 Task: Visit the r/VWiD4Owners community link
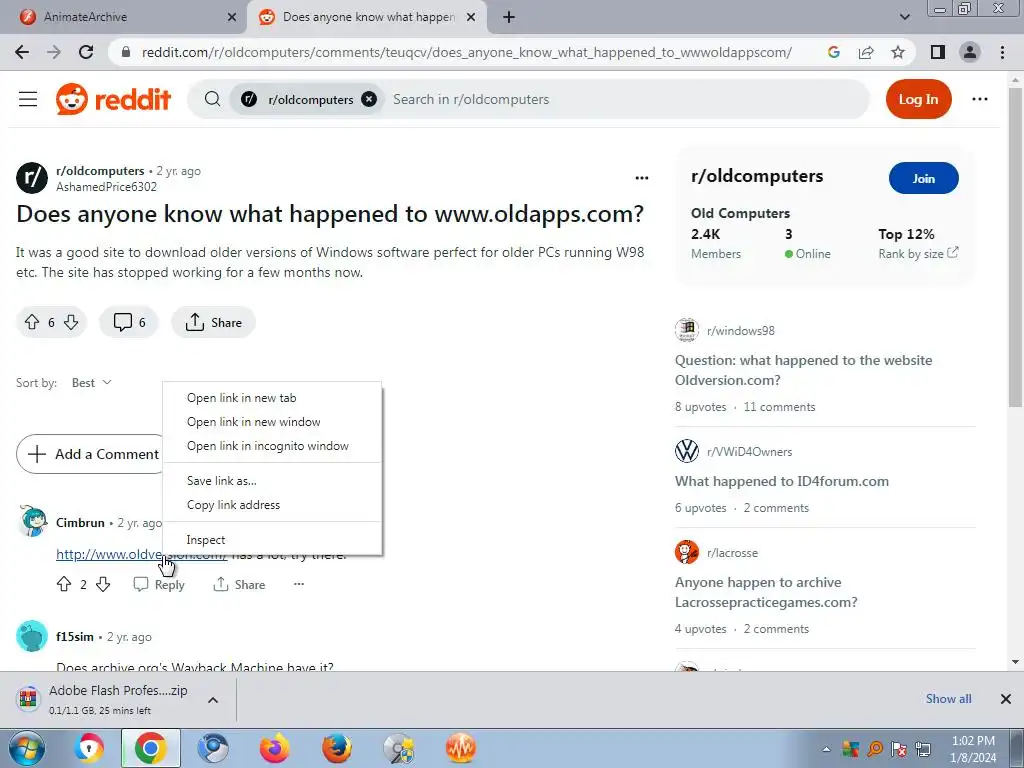[749, 452]
